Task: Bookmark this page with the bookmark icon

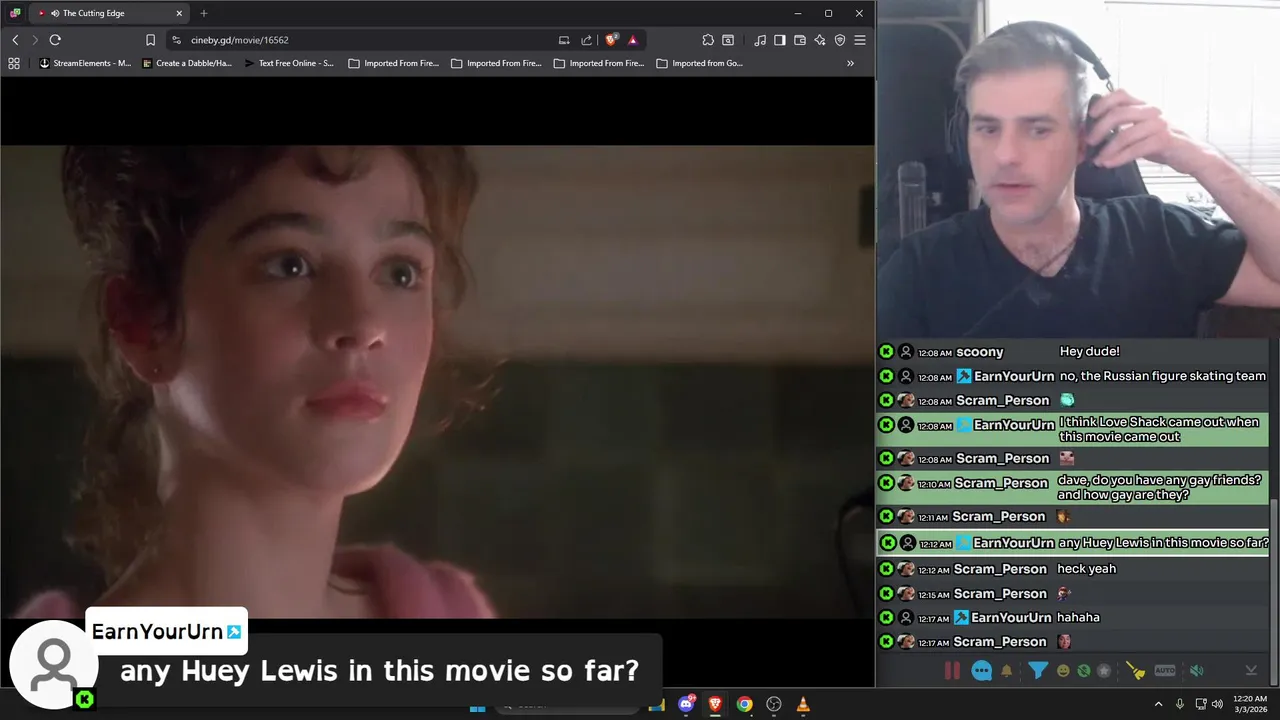Action: 150,40
